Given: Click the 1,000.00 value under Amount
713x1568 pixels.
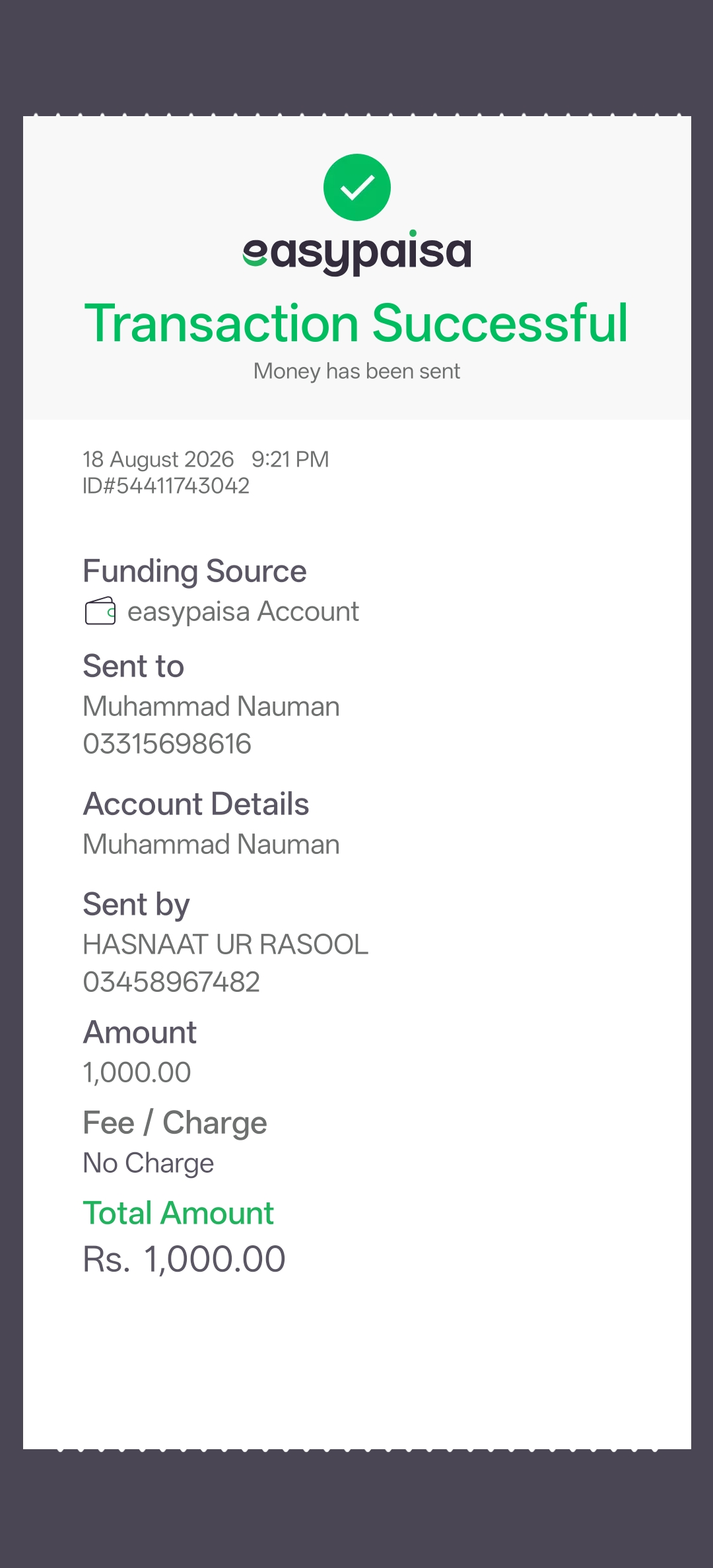Looking at the screenshot, I should tap(137, 1072).
